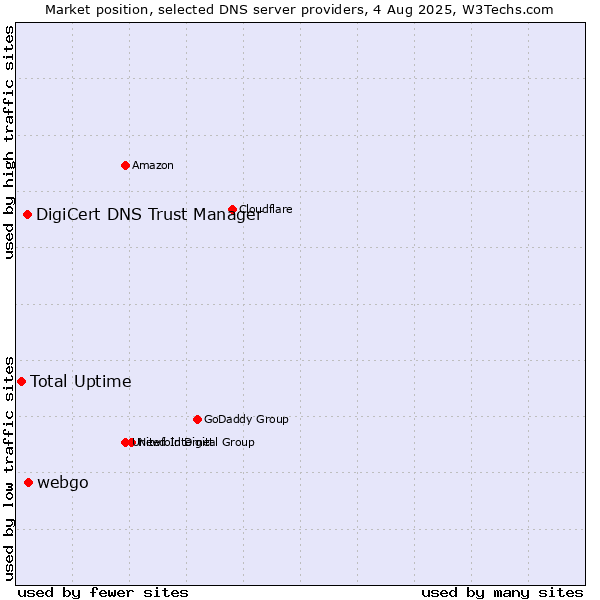Select the 'Amazon' label text
Image resolution: width=600 pixels, height=600 pixels.
[153, 165]
